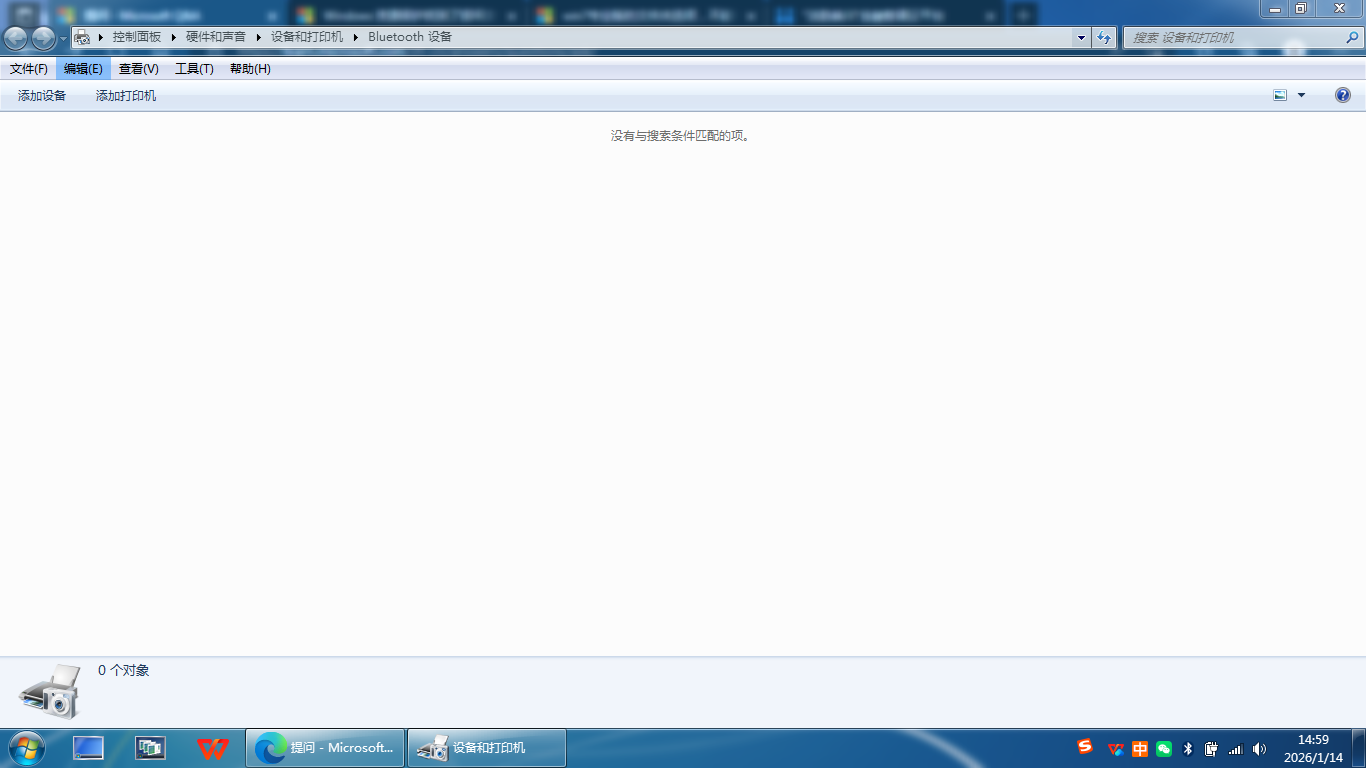Click the volume speaker tray icon
The height and width of the screenshot is (768, 1366).
(1259, 748)
